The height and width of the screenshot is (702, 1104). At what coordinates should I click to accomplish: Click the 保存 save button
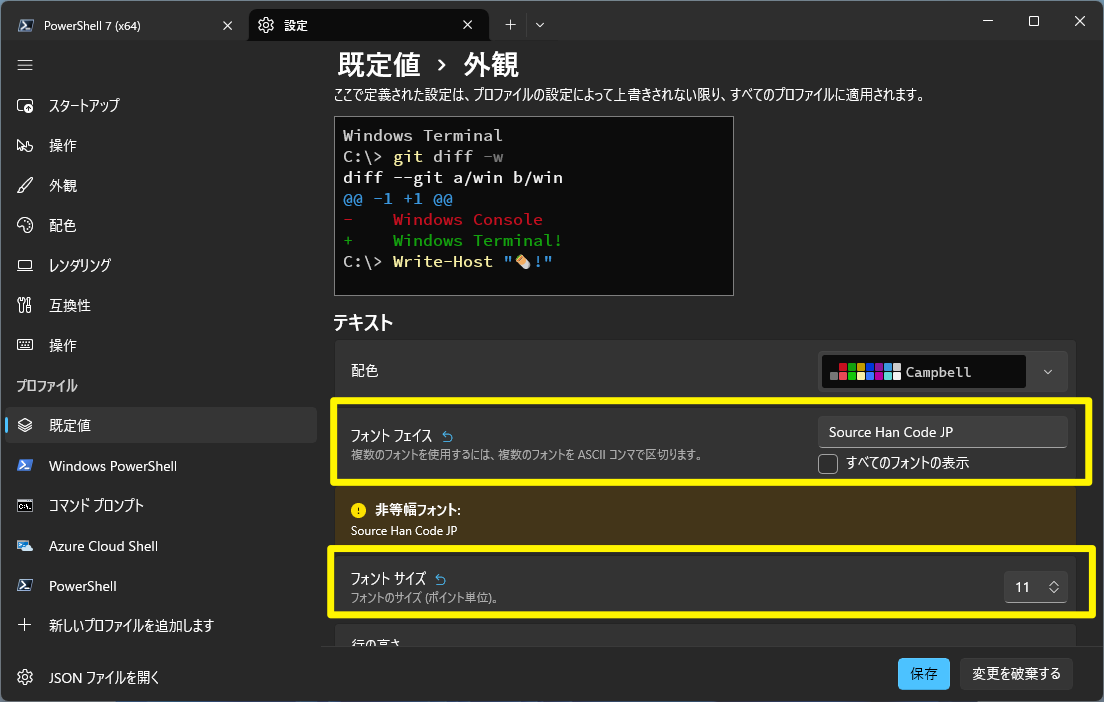click(x=922, y=673)
